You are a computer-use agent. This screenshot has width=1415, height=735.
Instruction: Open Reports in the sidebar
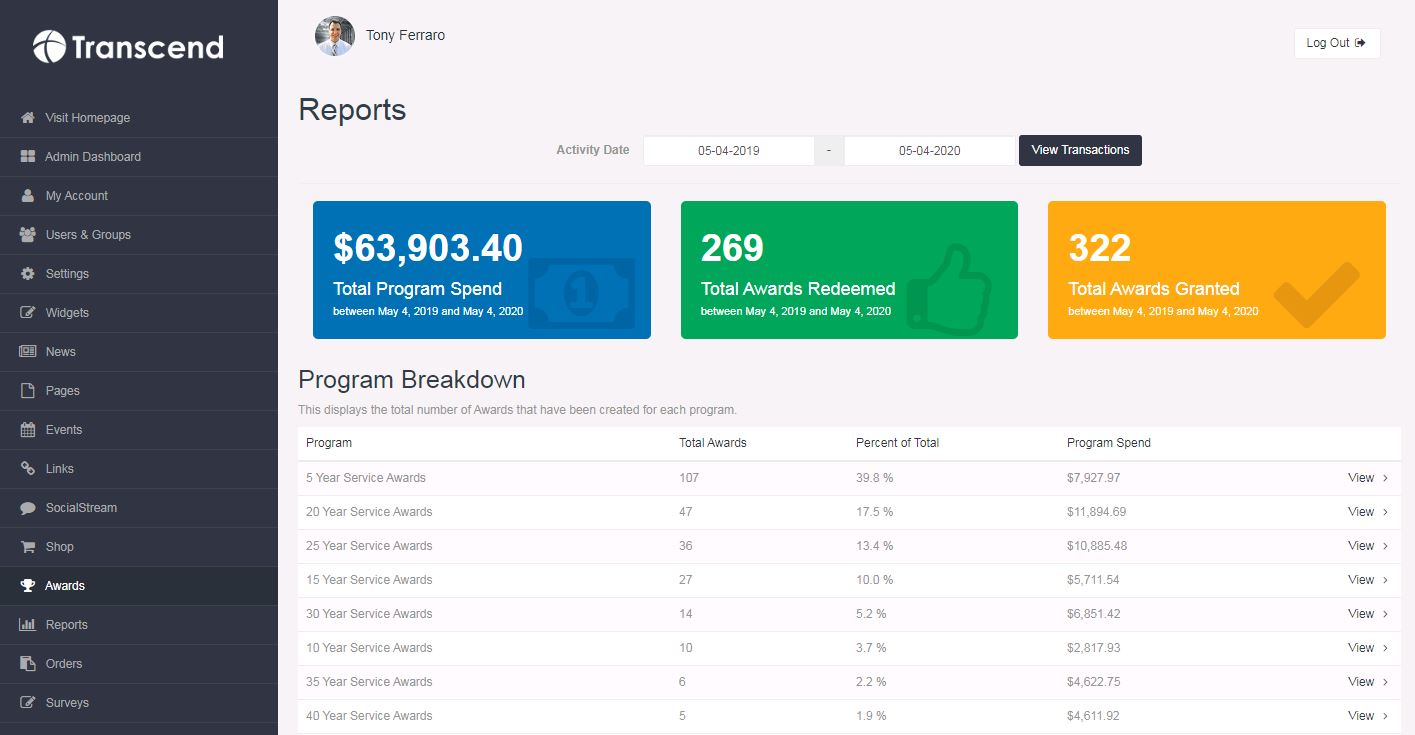click(x=139, y=624)
